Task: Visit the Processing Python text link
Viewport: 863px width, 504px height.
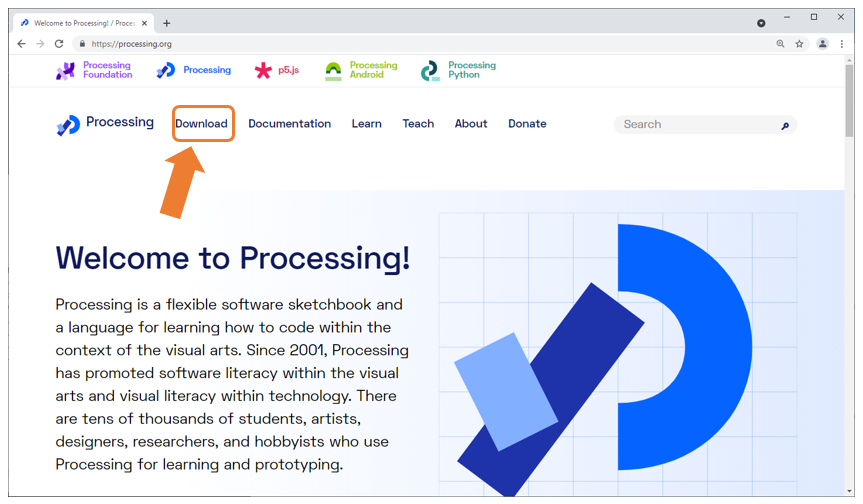Action: pyautogui.click(x=472, y=70)
